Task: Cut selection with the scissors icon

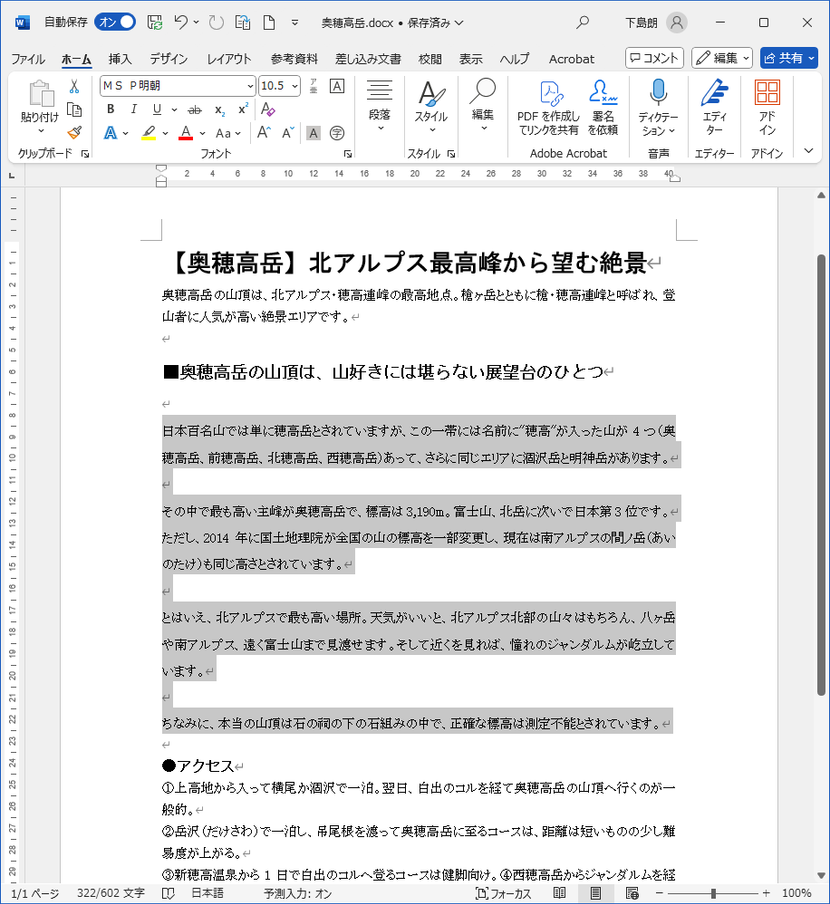Action: [74, 86]
